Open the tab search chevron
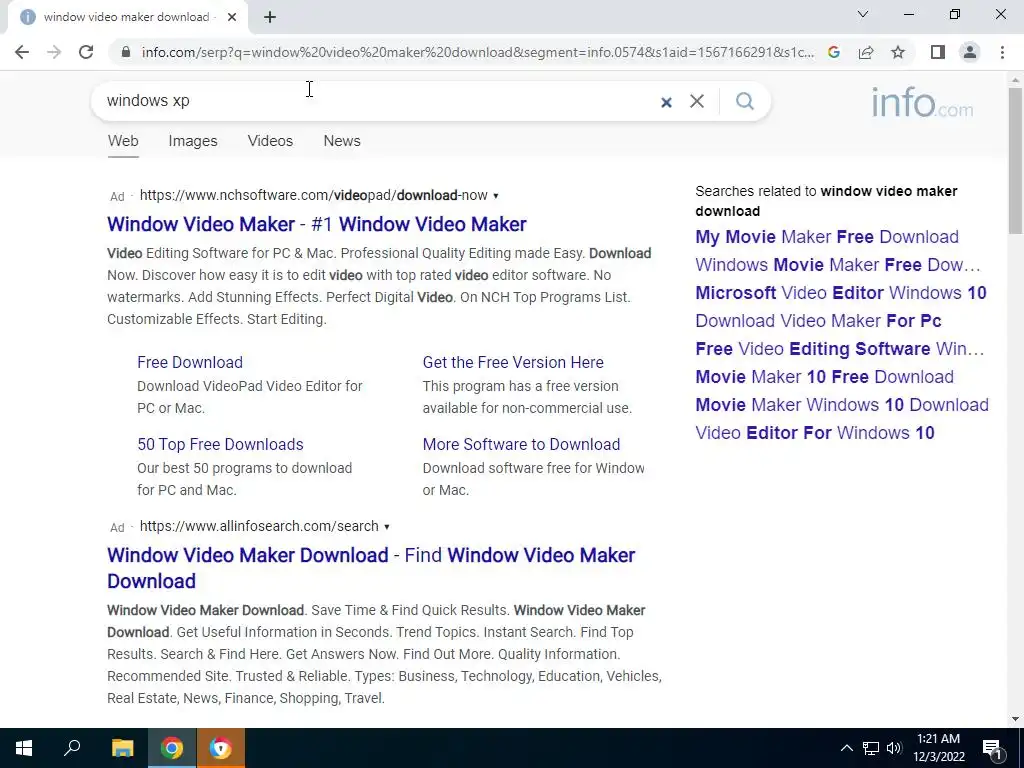The height and width of the screenshot is (768, 1024). coord(863,14)
